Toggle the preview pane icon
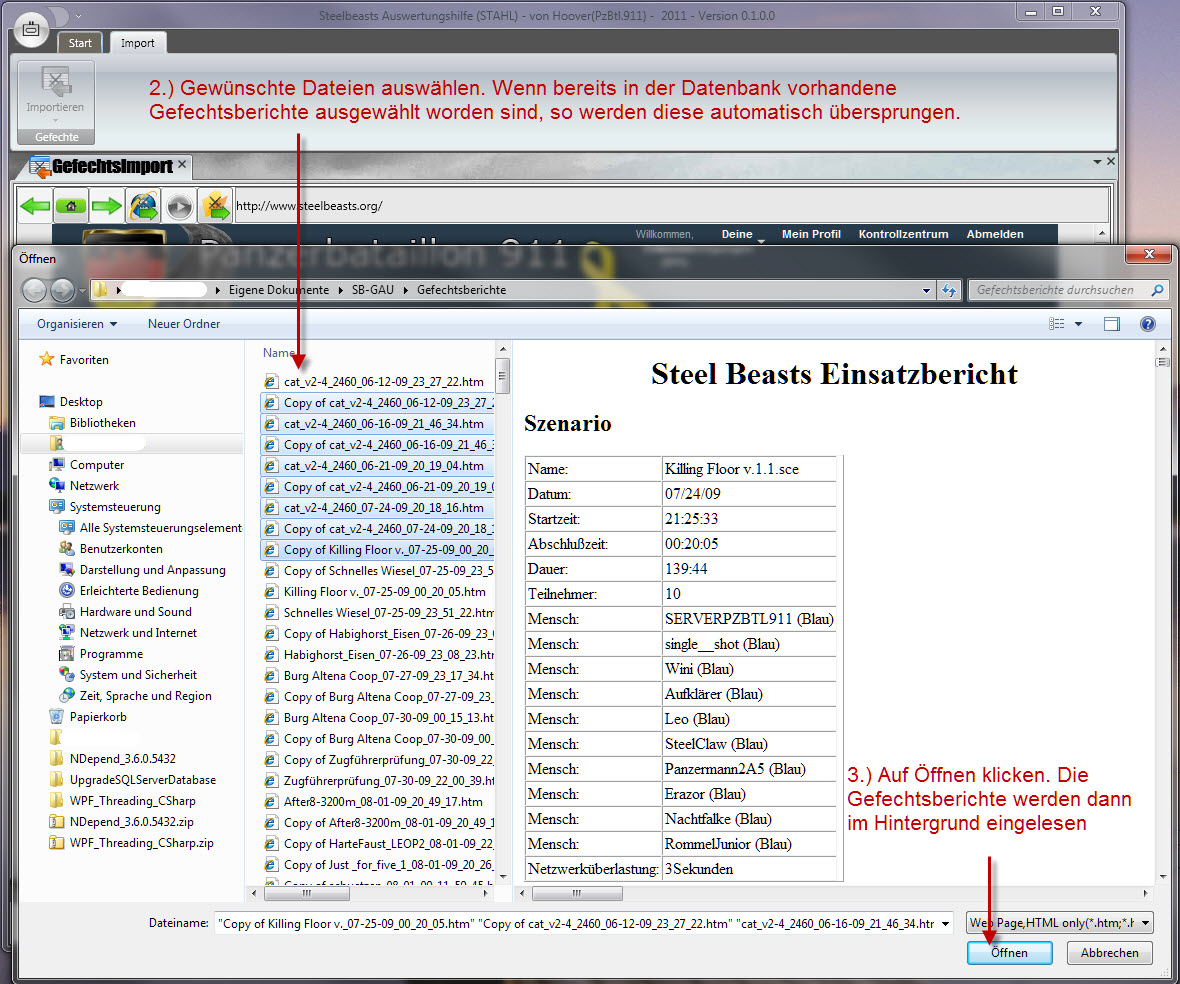Screen dimensions: 1180x984 pyautogui.click(x=1111, y=324)
